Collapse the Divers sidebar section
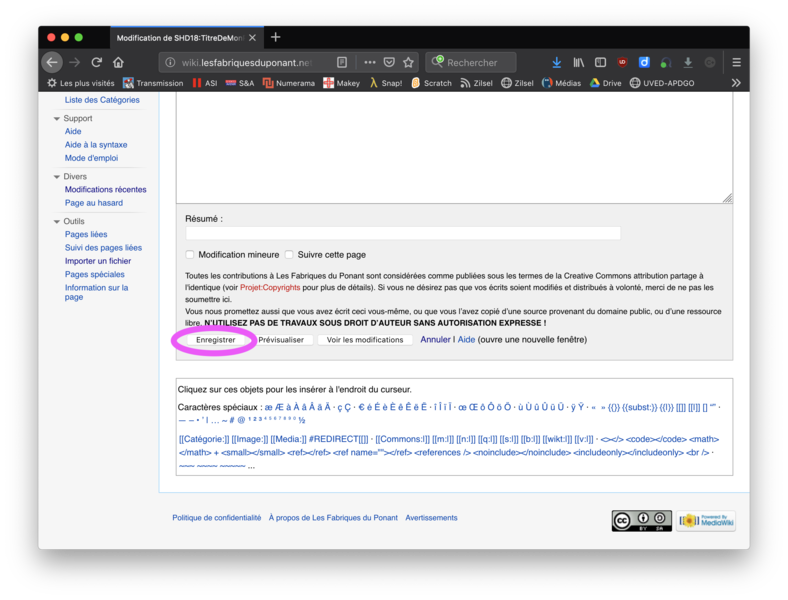The image size is (788, 600). click(x=57, y=177)
